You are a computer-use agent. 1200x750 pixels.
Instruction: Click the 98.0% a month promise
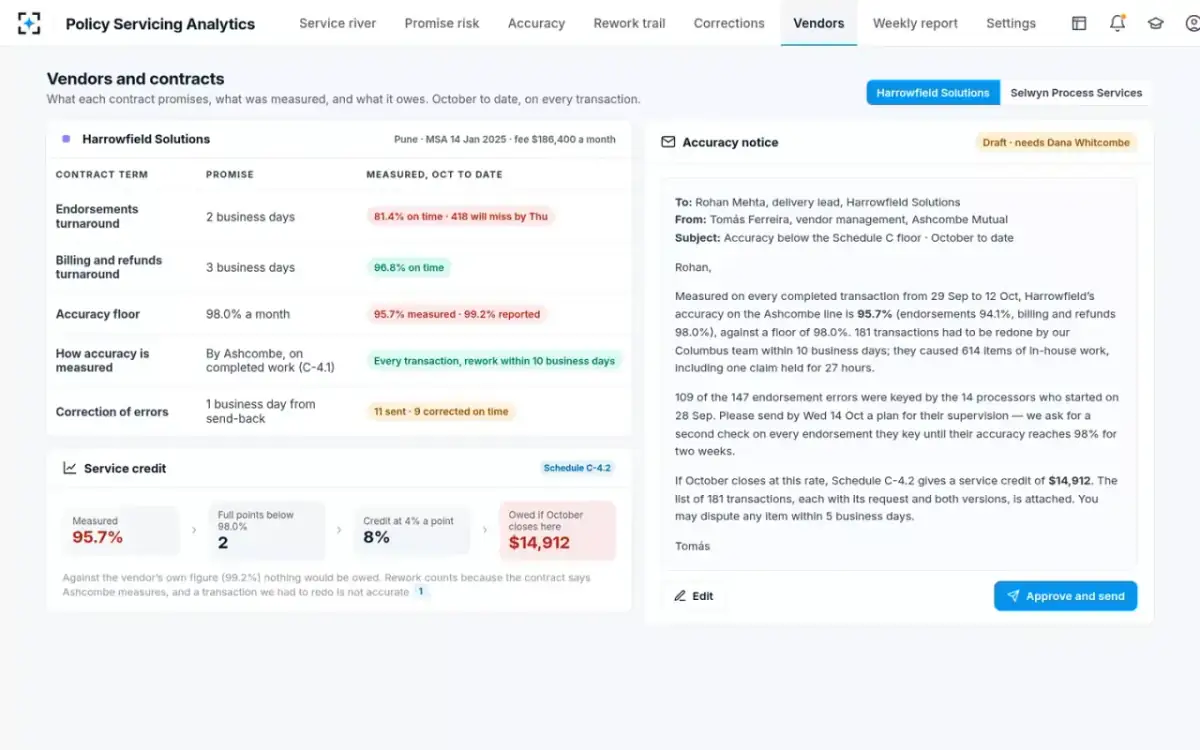point(248,314)
